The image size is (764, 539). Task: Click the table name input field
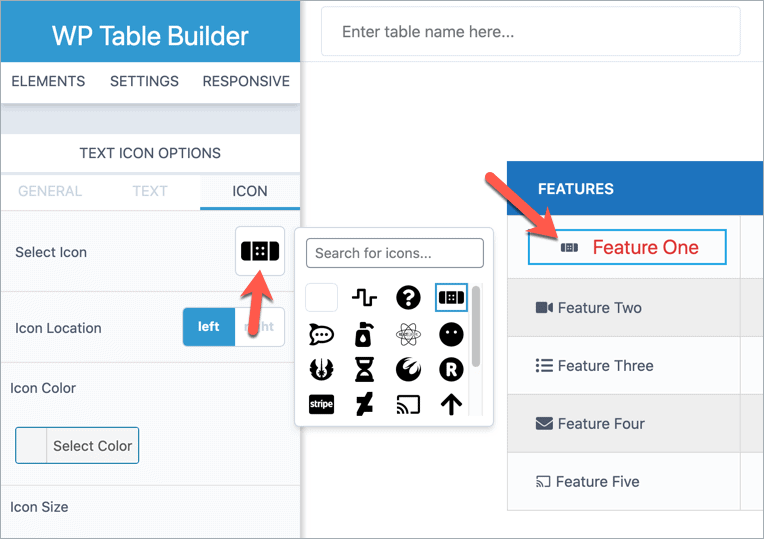click(x=530, y=32)
